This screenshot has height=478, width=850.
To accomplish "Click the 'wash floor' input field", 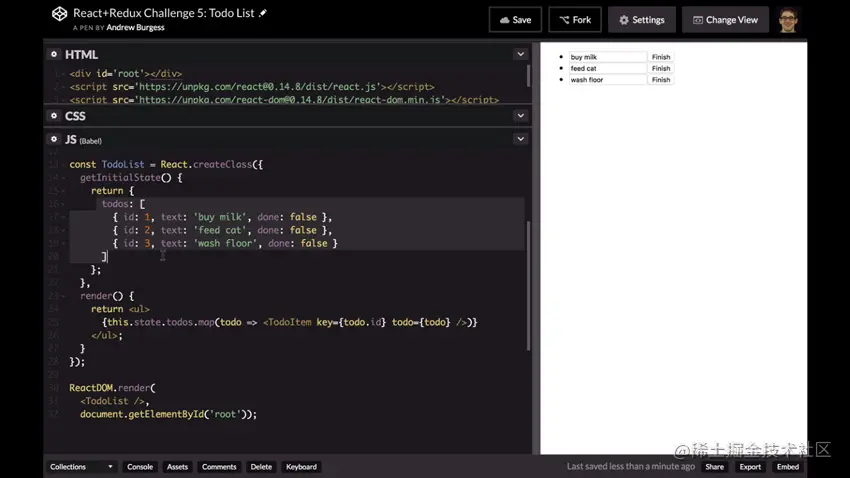I will tap(608, 80).
